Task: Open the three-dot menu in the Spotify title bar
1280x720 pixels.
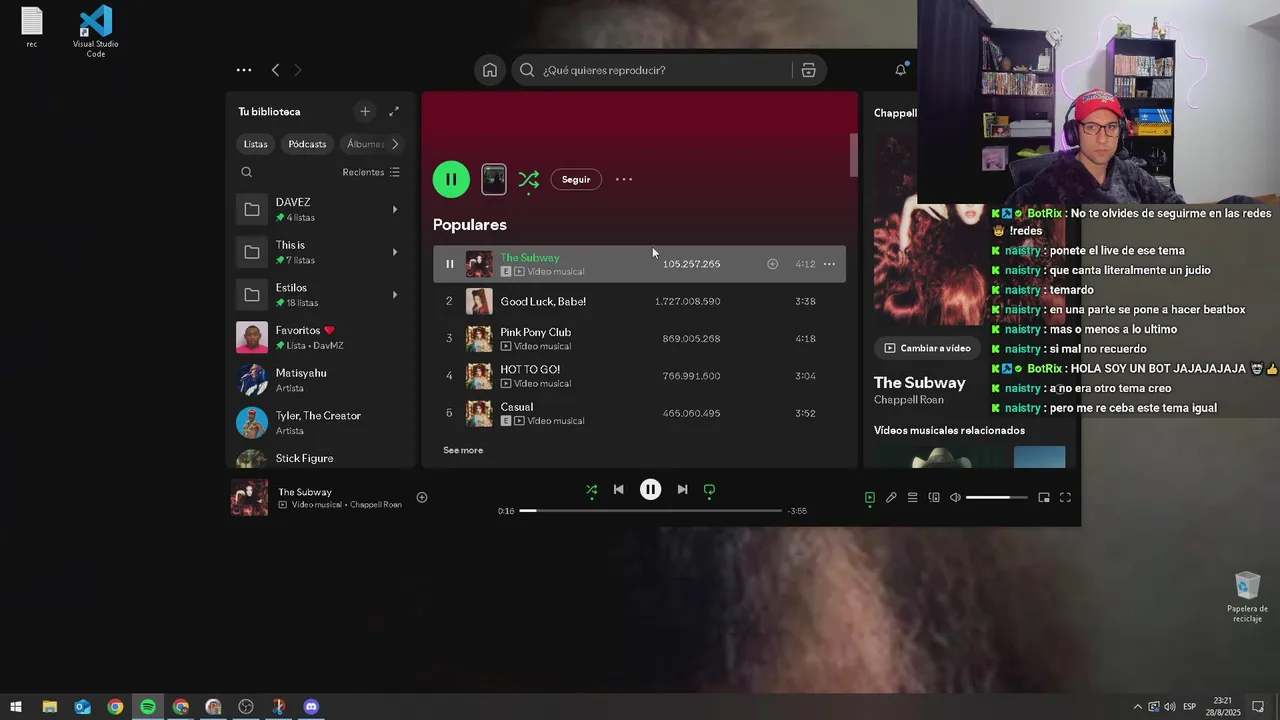Action: (x=244, y=70)
